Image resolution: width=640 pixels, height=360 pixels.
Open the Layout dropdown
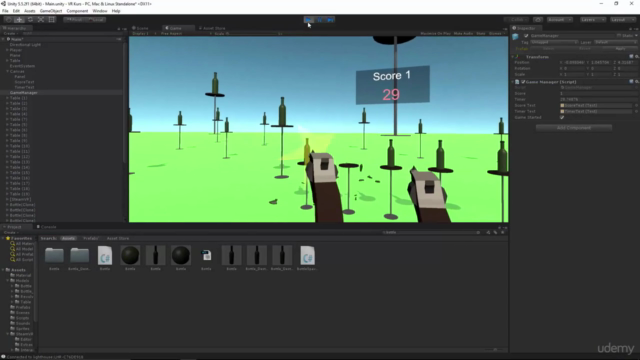(x=622, y=20)
